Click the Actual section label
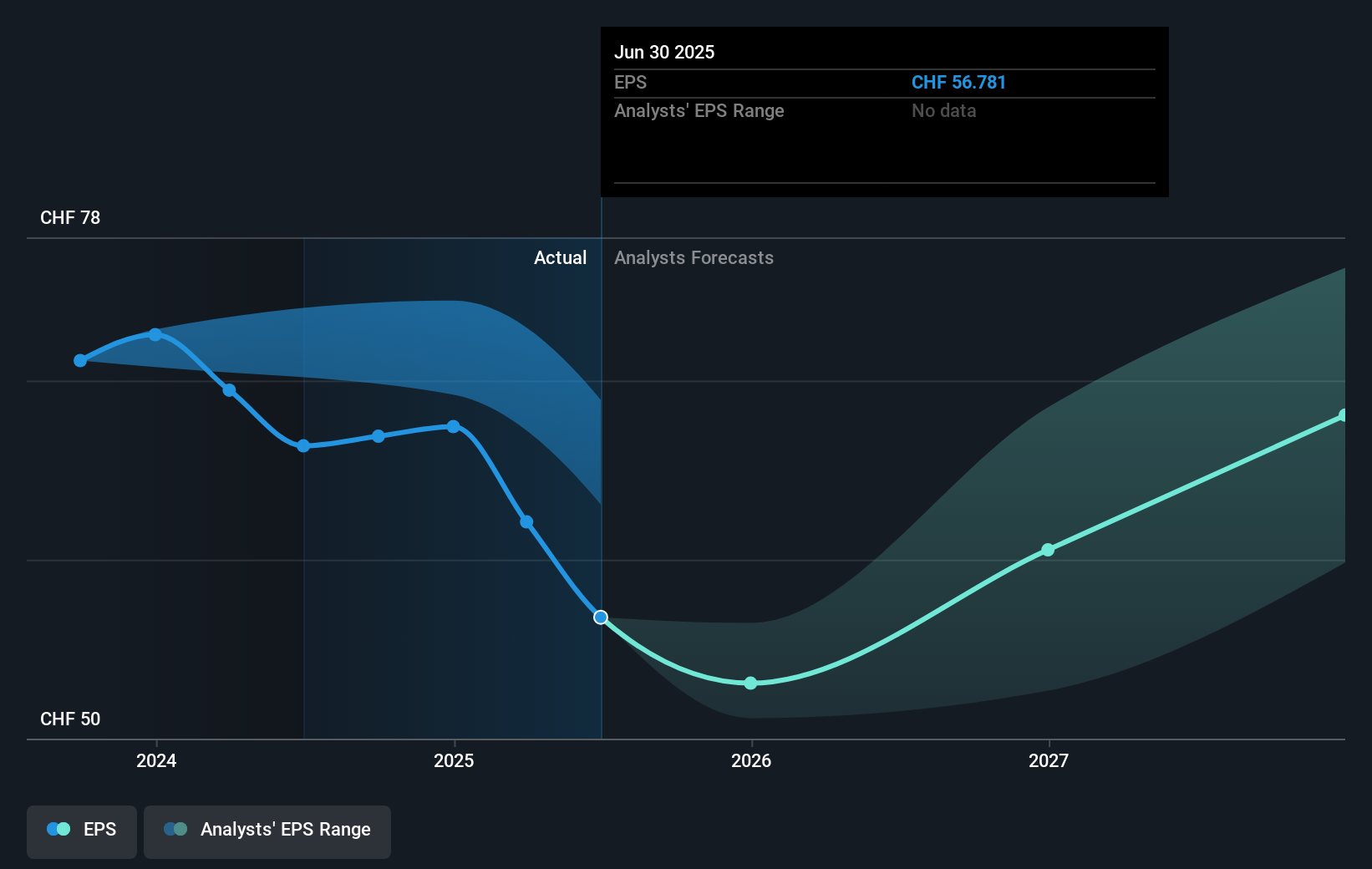 tap(560, 257)
